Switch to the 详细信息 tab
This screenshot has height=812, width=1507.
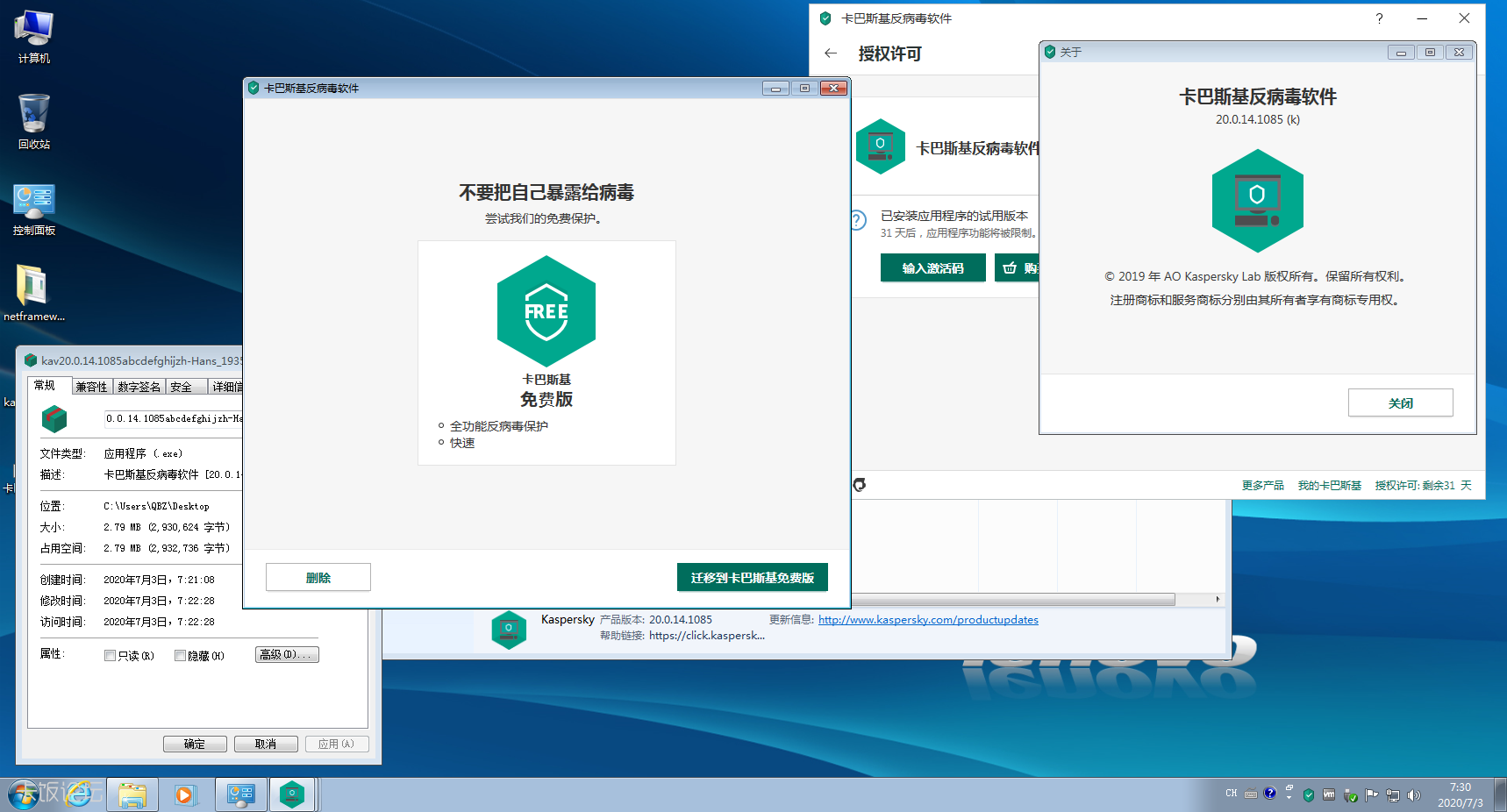point(226,387)
